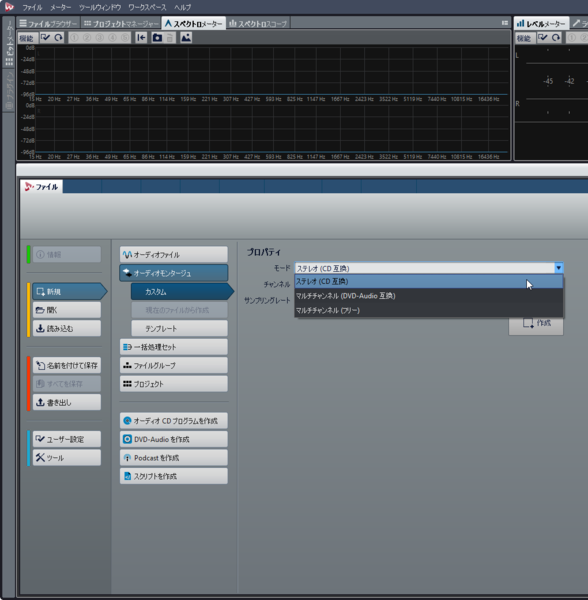Click the 作成 button

pyautogui.click(x=536, y=323)
